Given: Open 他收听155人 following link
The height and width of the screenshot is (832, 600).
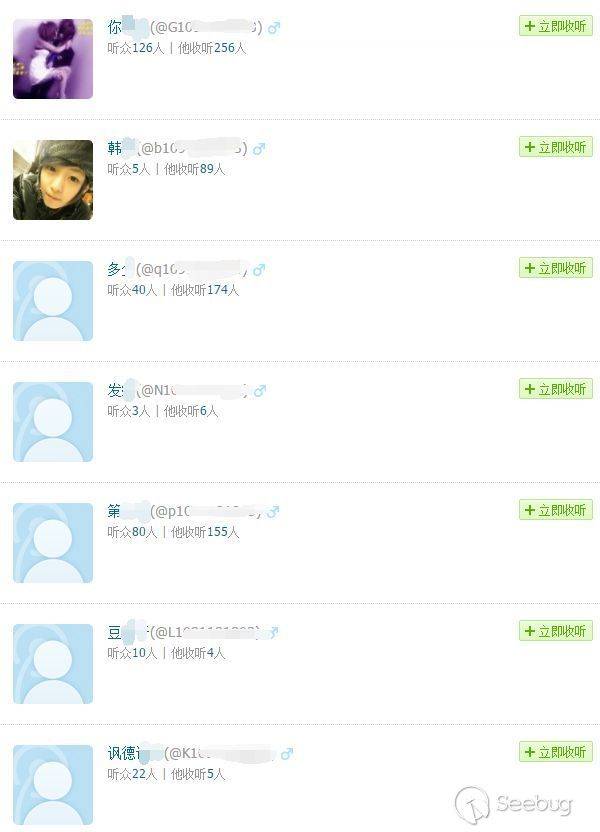Looking at the screenshot, I should [205, 532].
